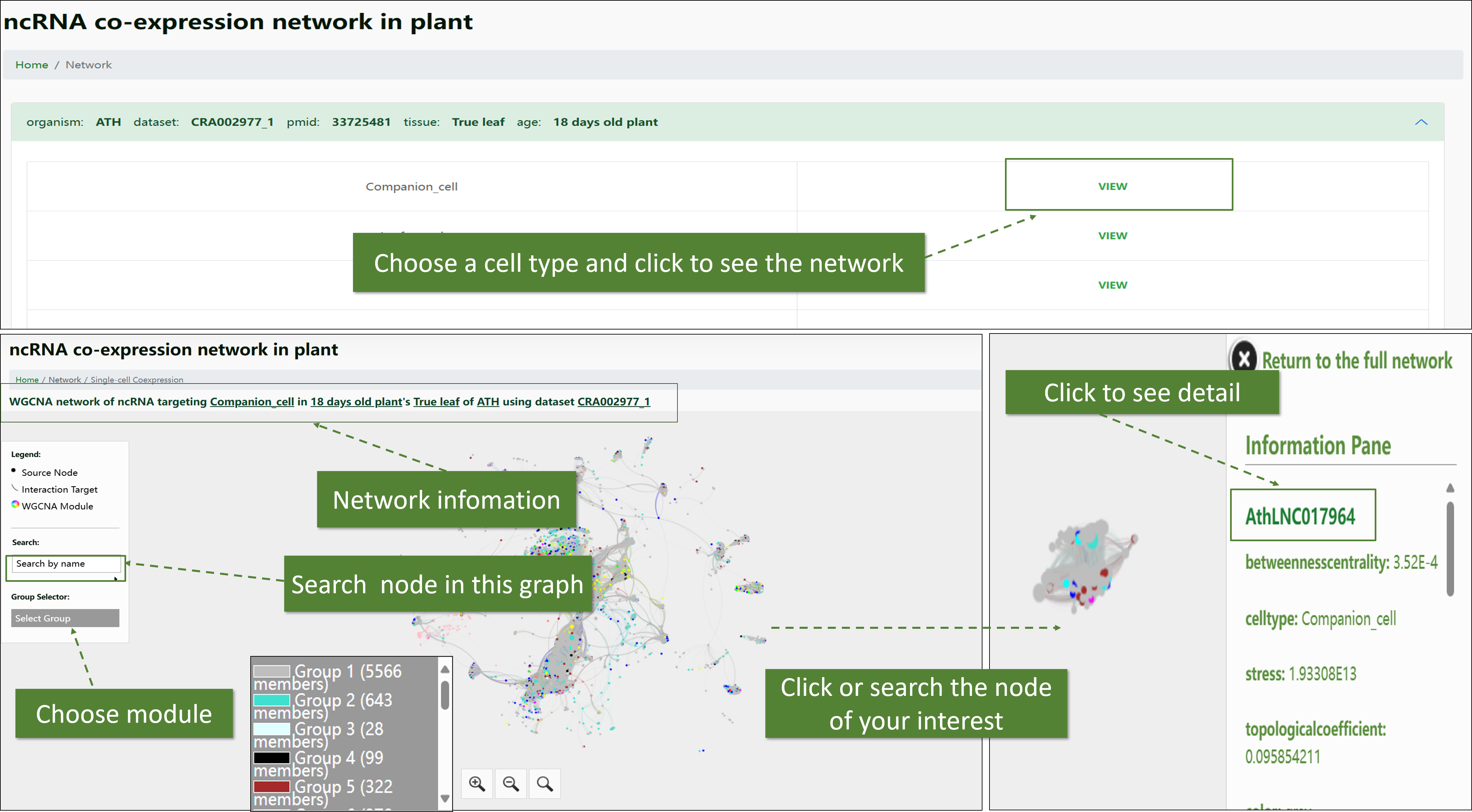Viewport: 1472px width, 812px height.
Task: Click the Group 4 black color swatch
Action: pos(271,758)
